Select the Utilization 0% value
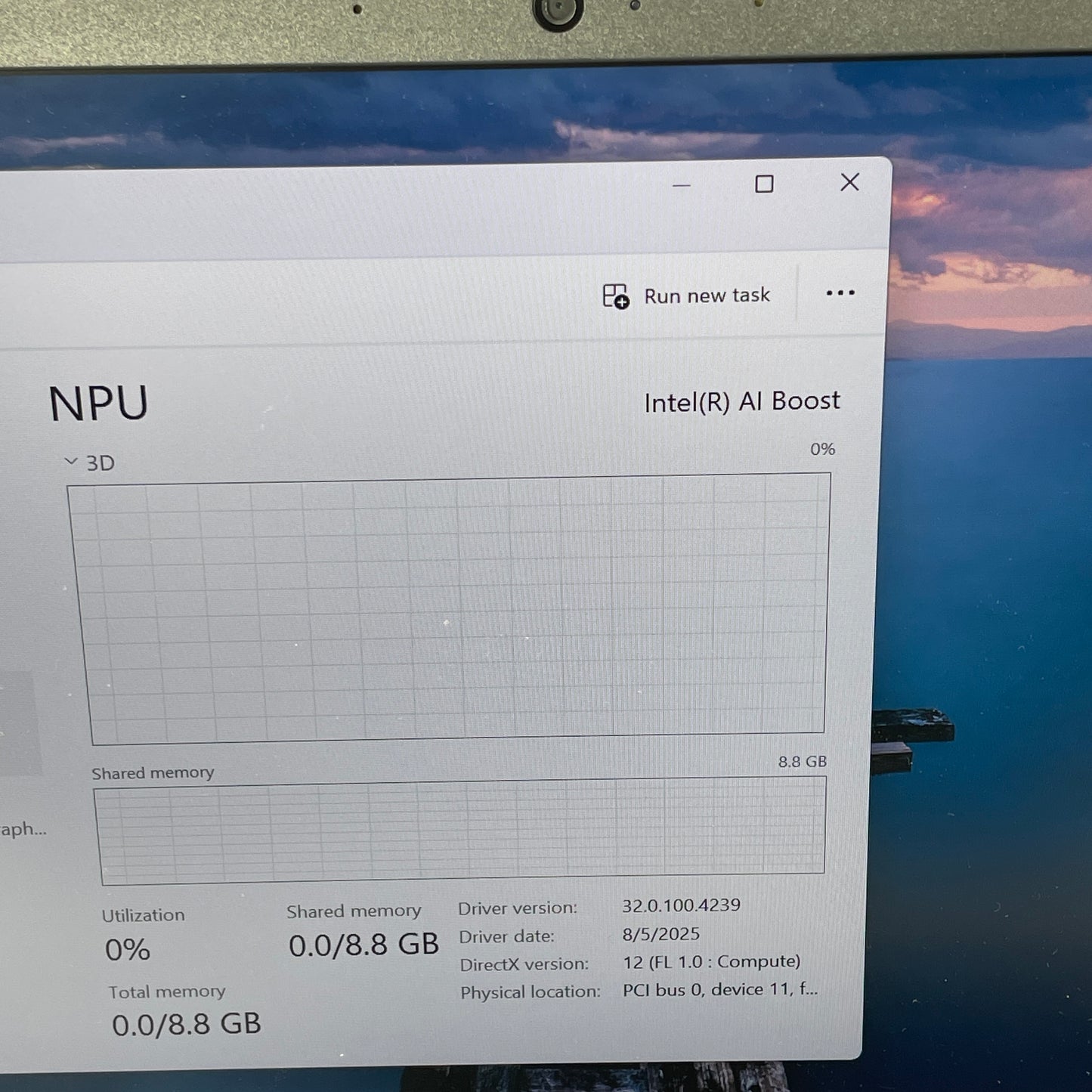 coord(127,950)
